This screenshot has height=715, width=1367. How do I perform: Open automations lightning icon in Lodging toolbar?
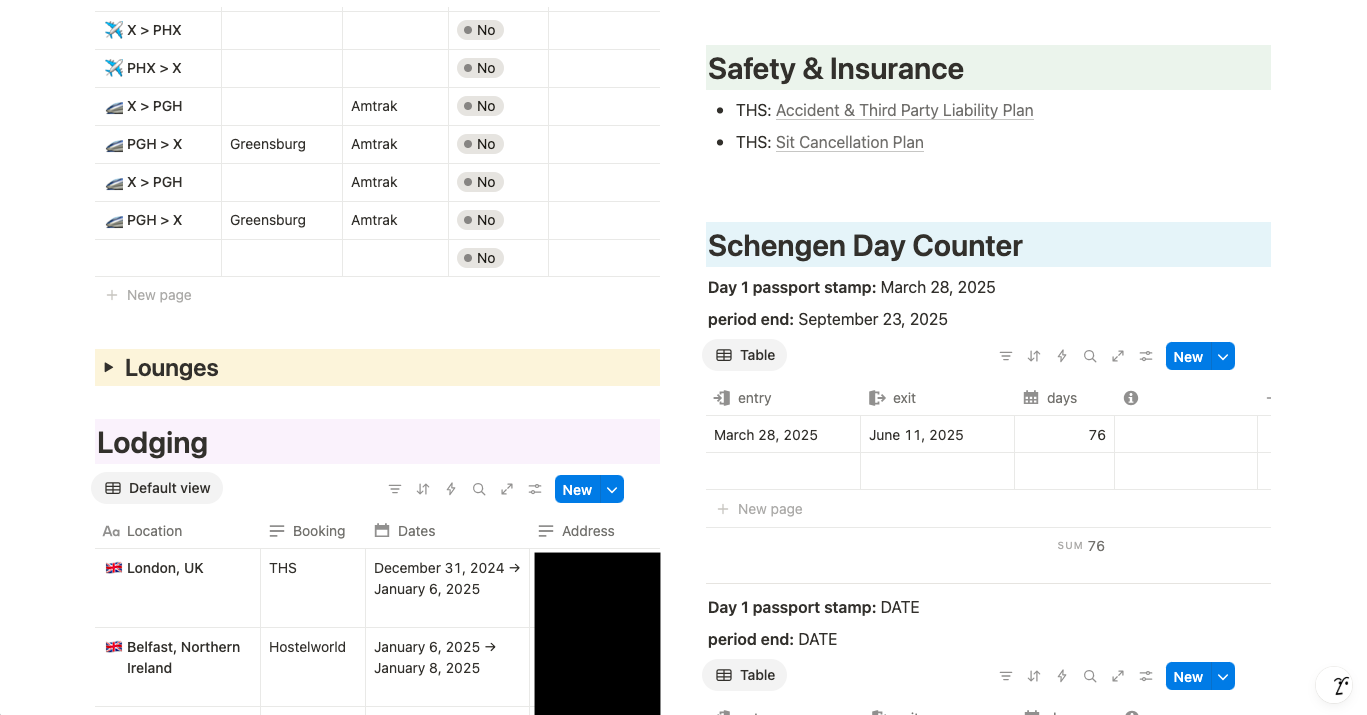(451, 490)
